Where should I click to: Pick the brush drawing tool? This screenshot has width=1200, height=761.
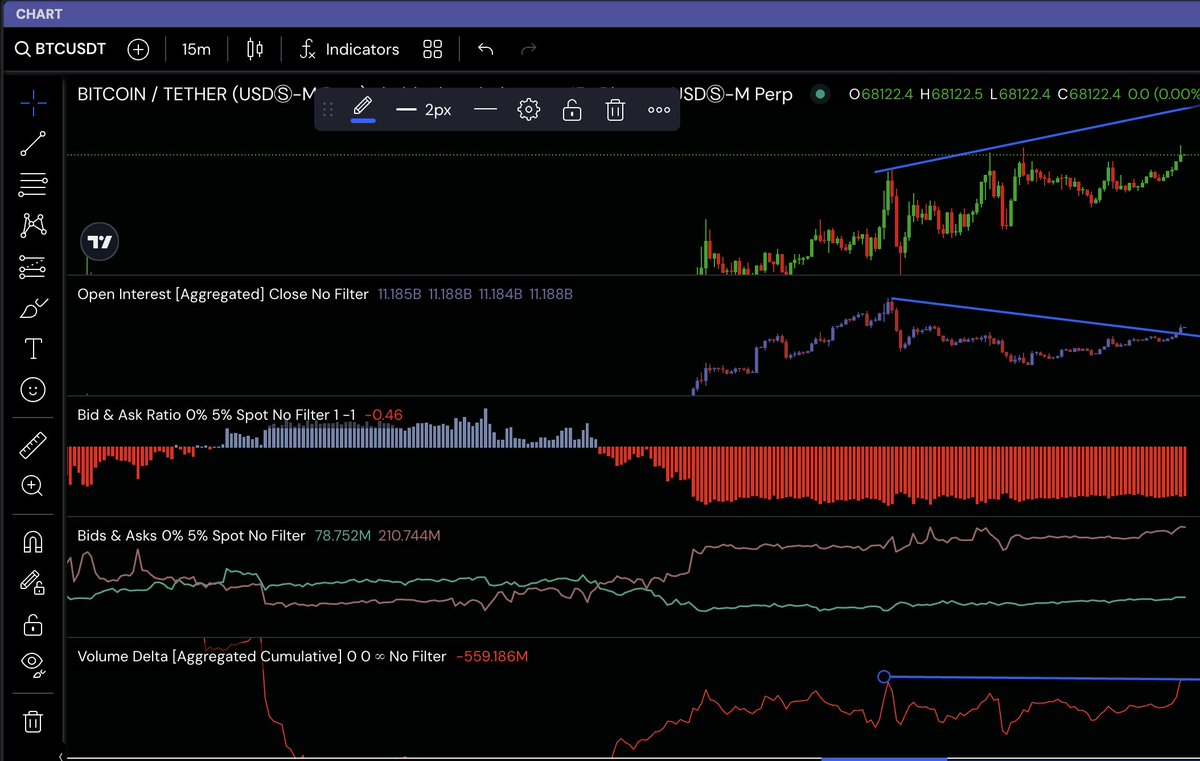[x=33, y=308]
